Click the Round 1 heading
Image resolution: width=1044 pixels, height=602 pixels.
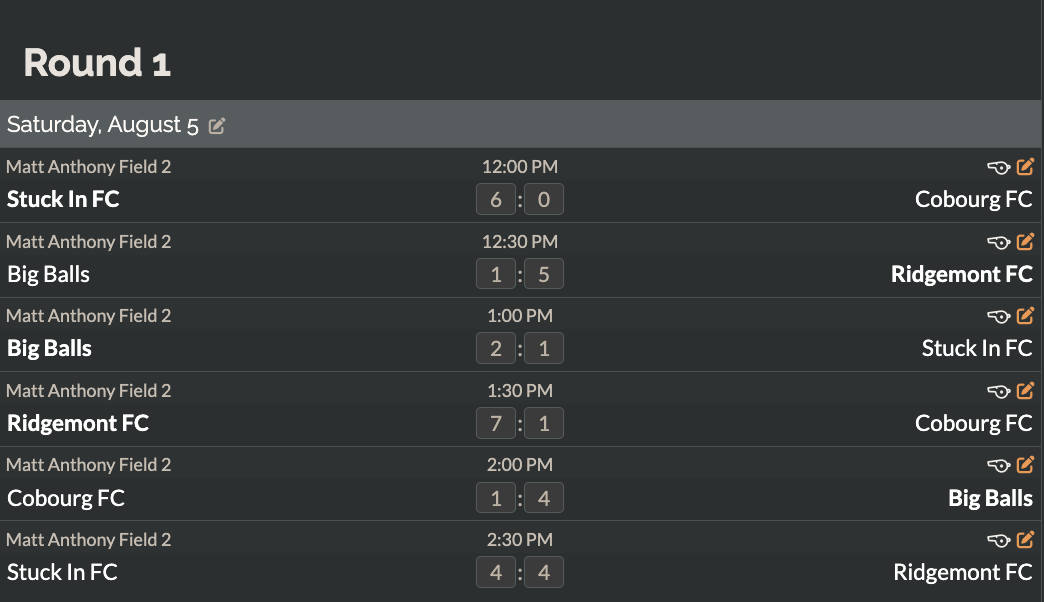(x=97, y=63)
